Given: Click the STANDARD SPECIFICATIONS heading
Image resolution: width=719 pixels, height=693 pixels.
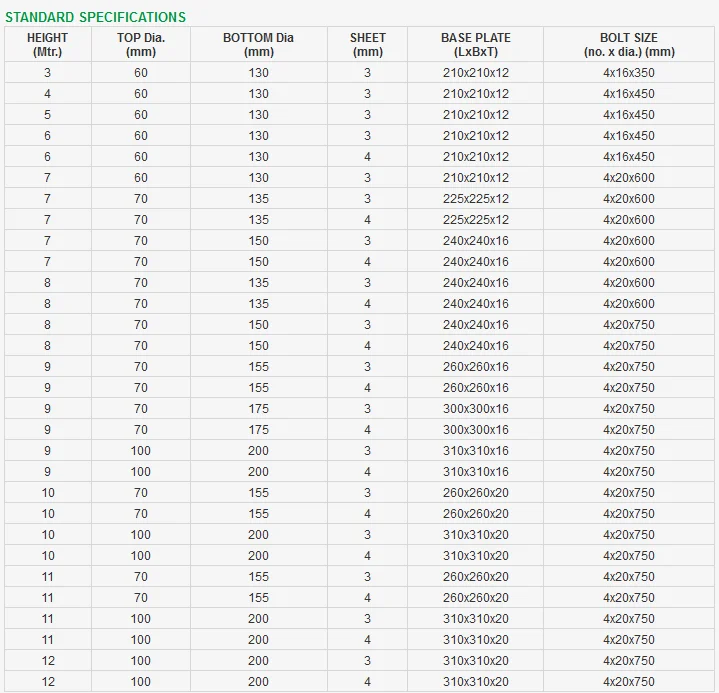Looking at the screenshot, I should pos(95,17).
